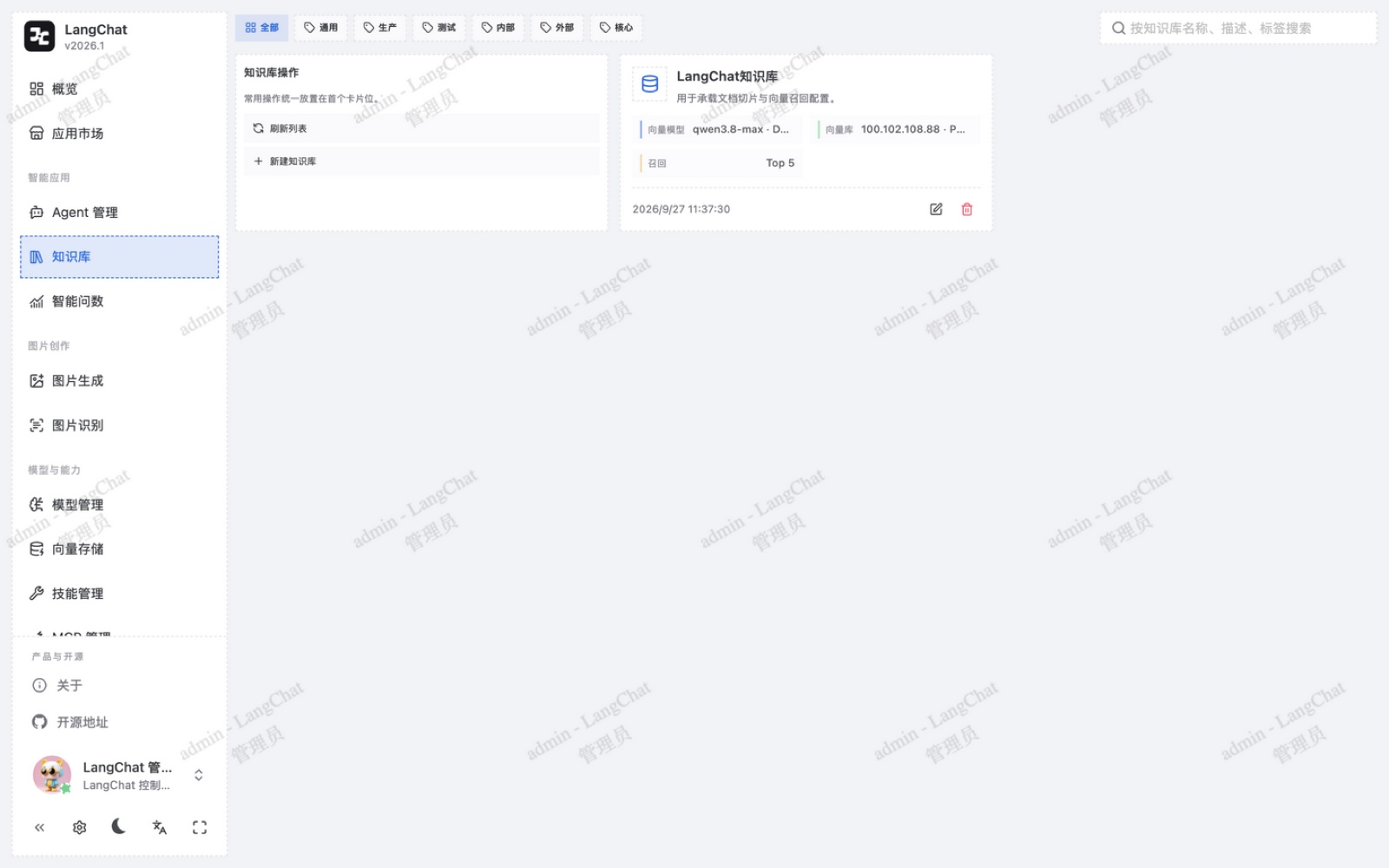The width and height of the screenshot is (1389, 868).
Task: Open 图片生成 image generation
Action: [x=119, y=381]
